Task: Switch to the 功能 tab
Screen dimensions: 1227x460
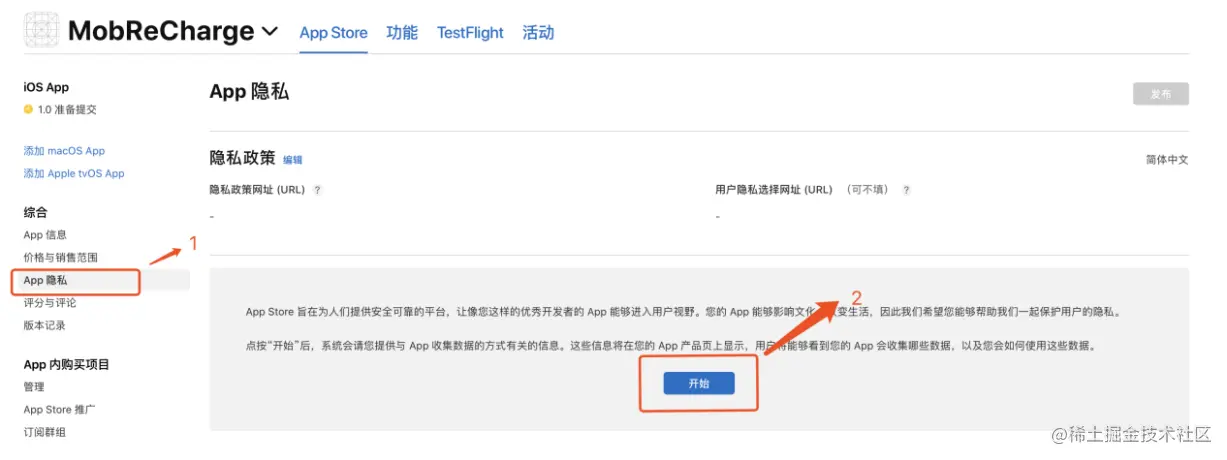Action: 402,33
